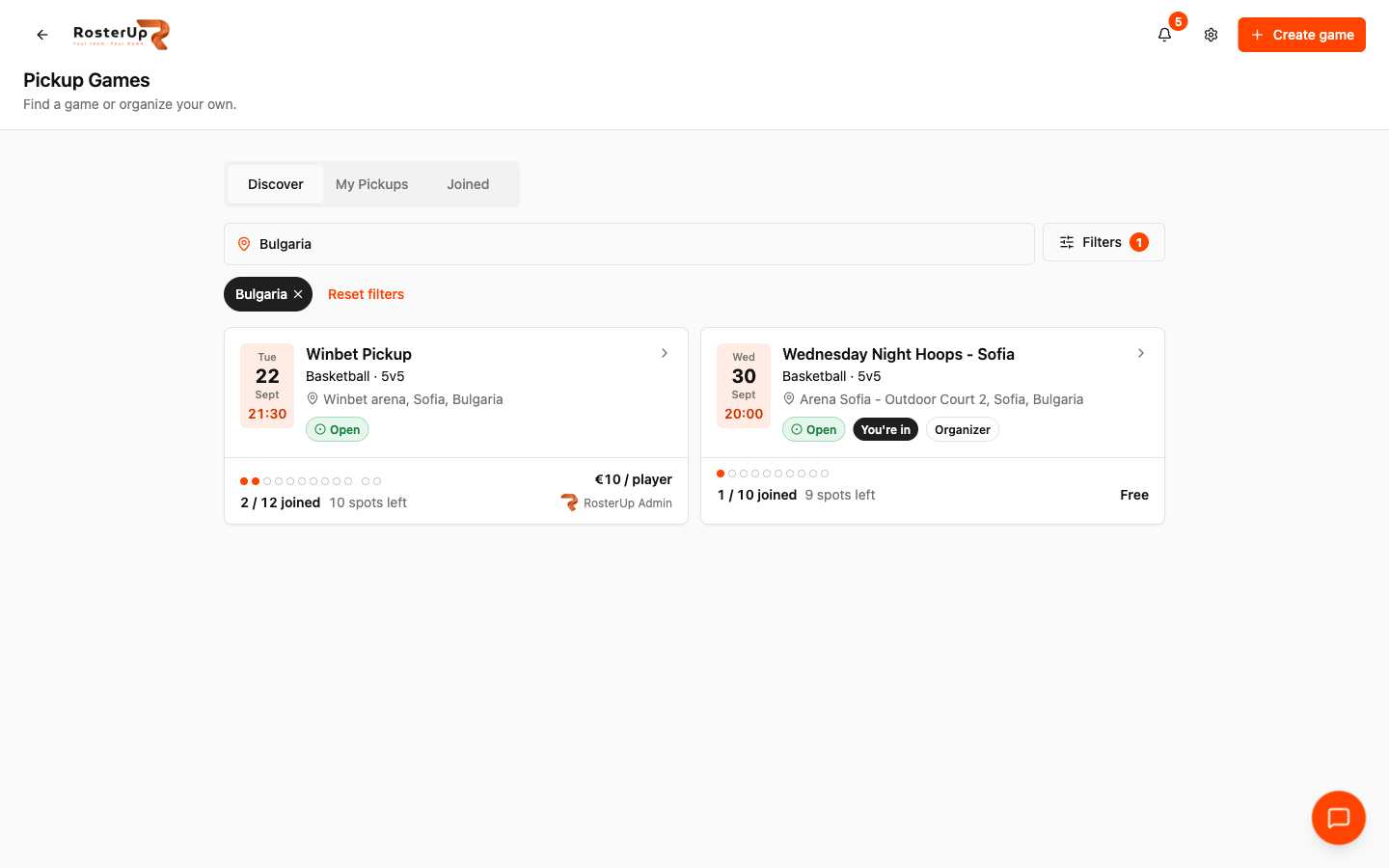
Task: Click the location pin in search field
Action: tap(244, 244)
